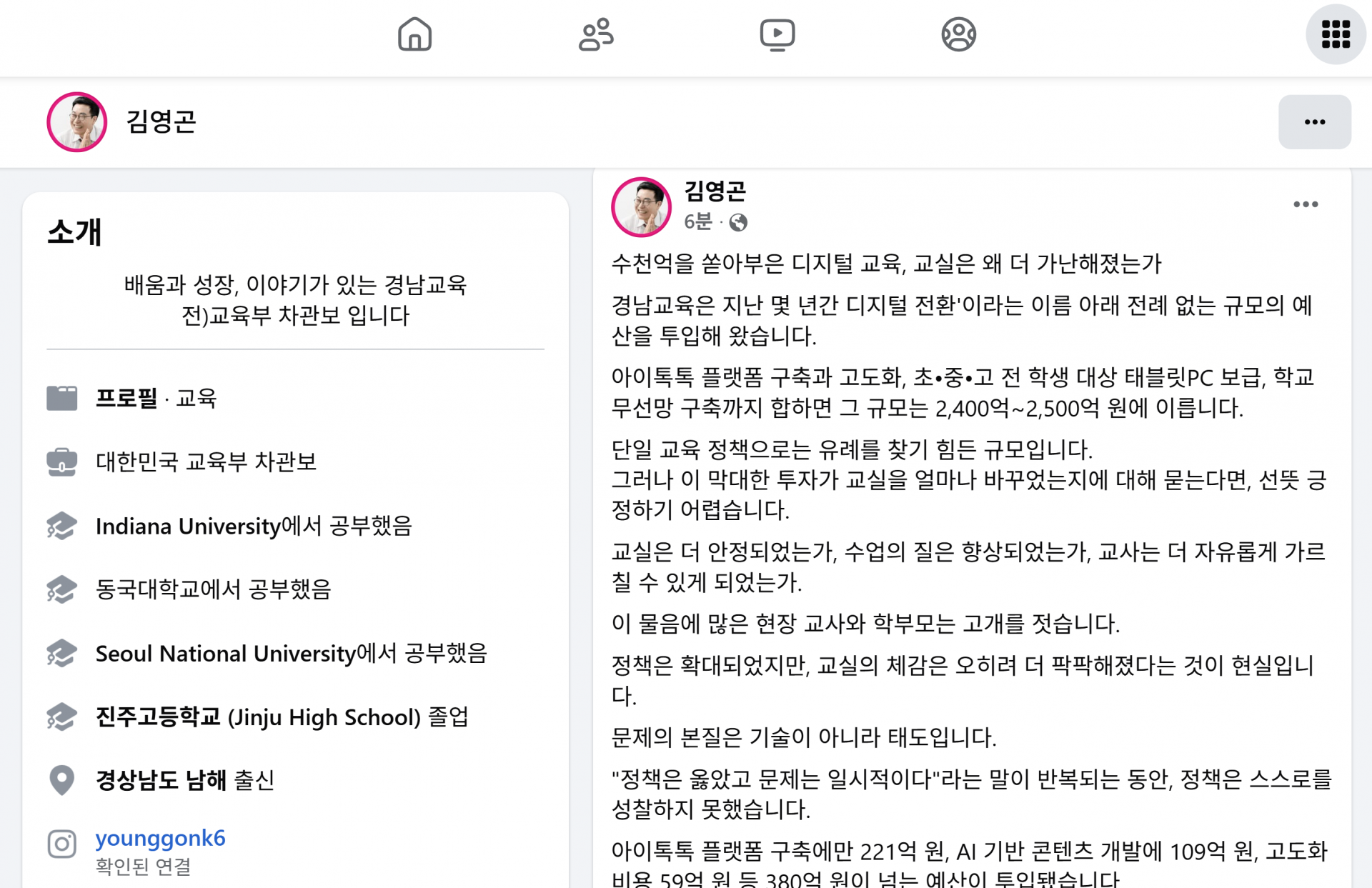Viewport: 1372px width, 888px height.
Task: Click the Instagram icon beside younggonk6
Action: click(x=62, y=844)
